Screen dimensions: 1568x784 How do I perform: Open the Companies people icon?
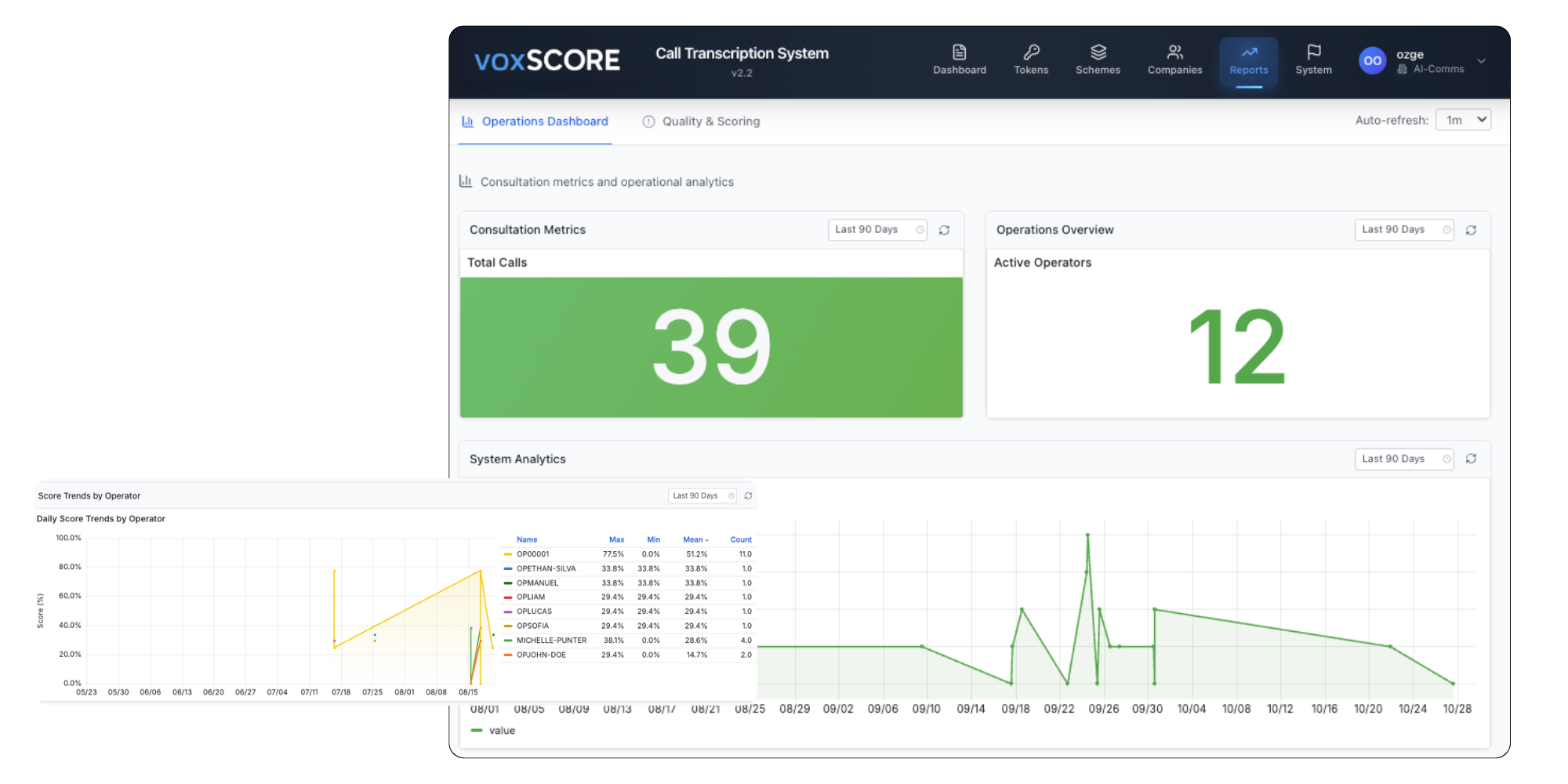pyautogui.click(x=1174, y=53)
